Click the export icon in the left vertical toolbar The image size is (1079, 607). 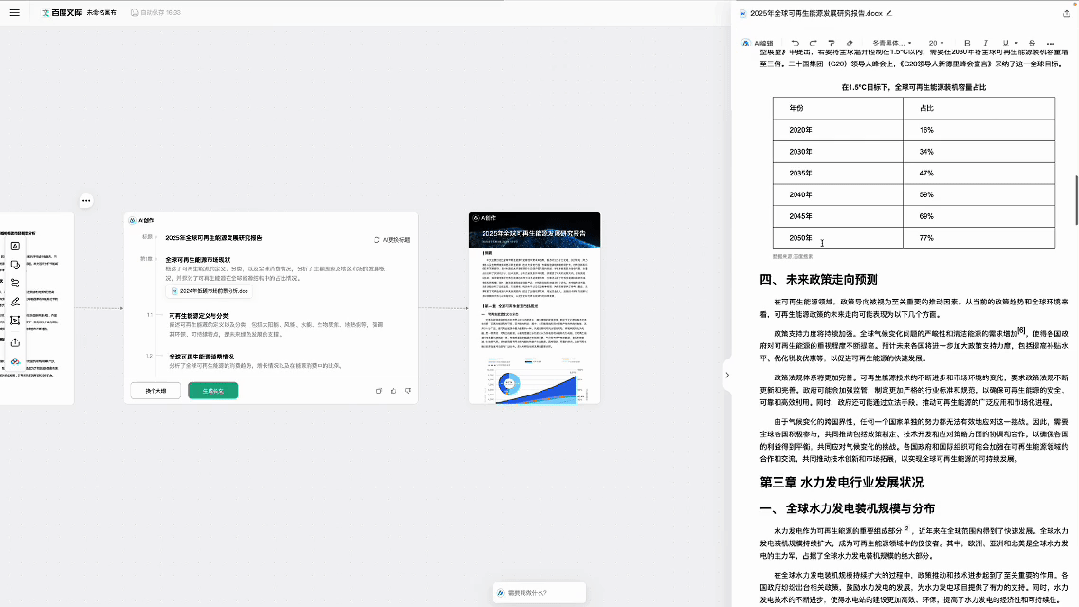pos(15,343)
